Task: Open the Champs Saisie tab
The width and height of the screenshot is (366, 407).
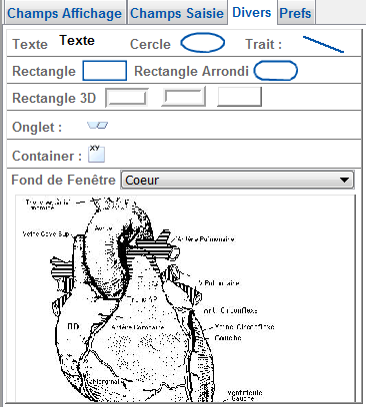Action: (177, 13)
